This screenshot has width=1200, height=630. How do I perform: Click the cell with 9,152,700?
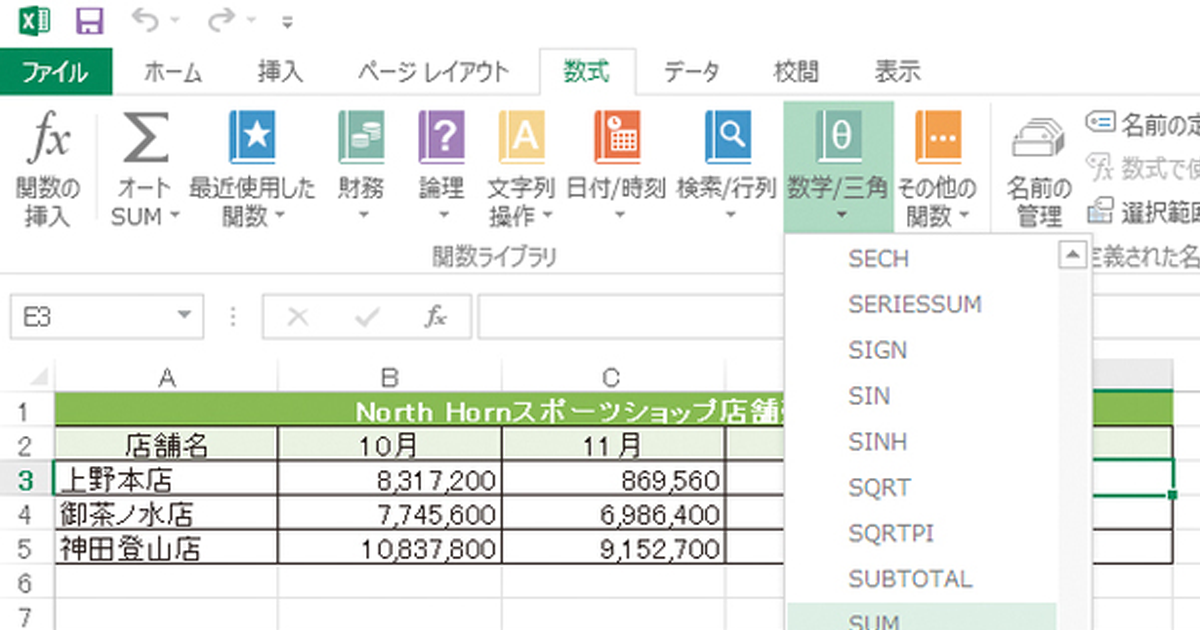[612, 548]
